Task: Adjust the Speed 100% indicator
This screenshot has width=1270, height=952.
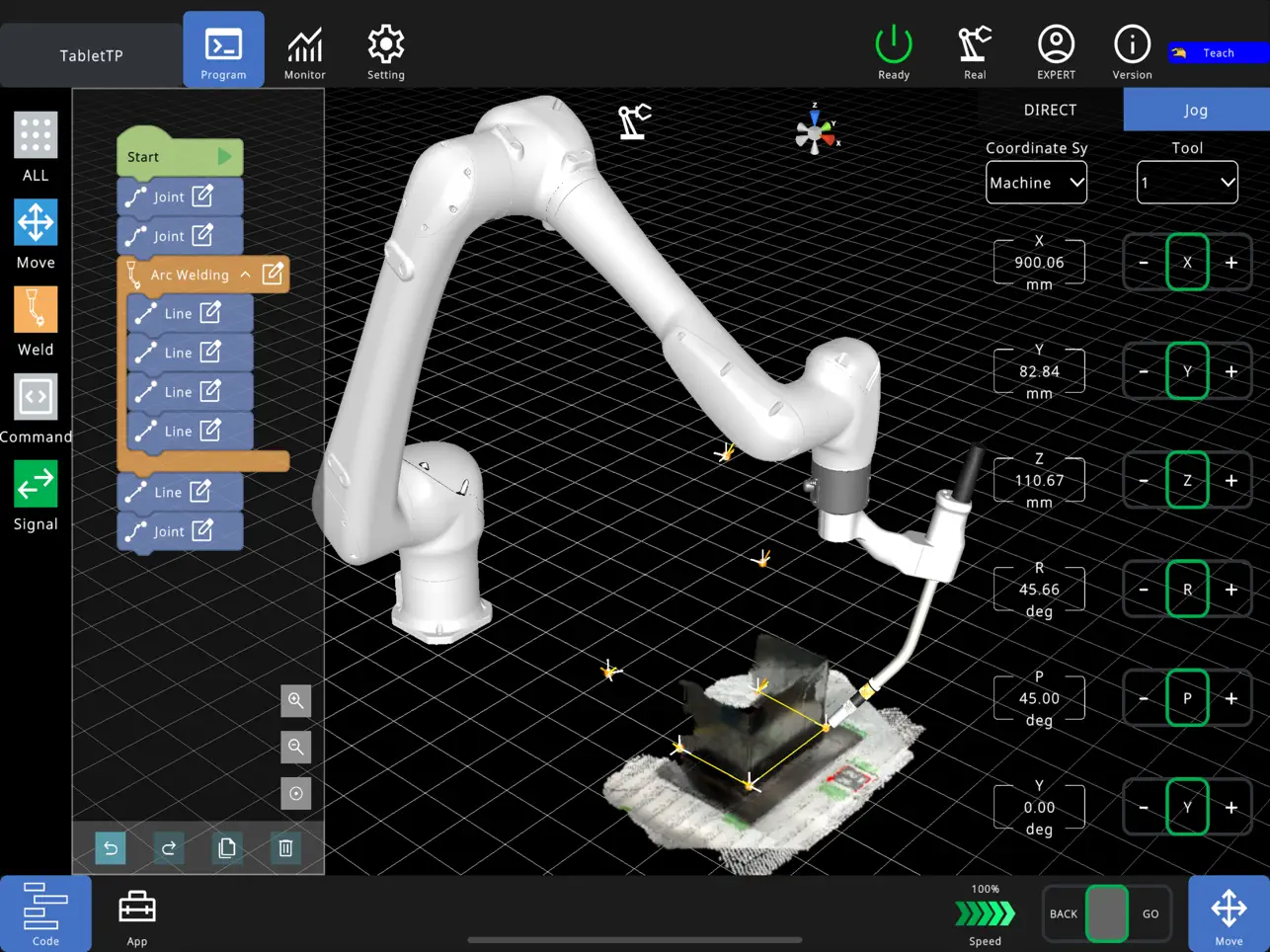Action: [985, 914]
